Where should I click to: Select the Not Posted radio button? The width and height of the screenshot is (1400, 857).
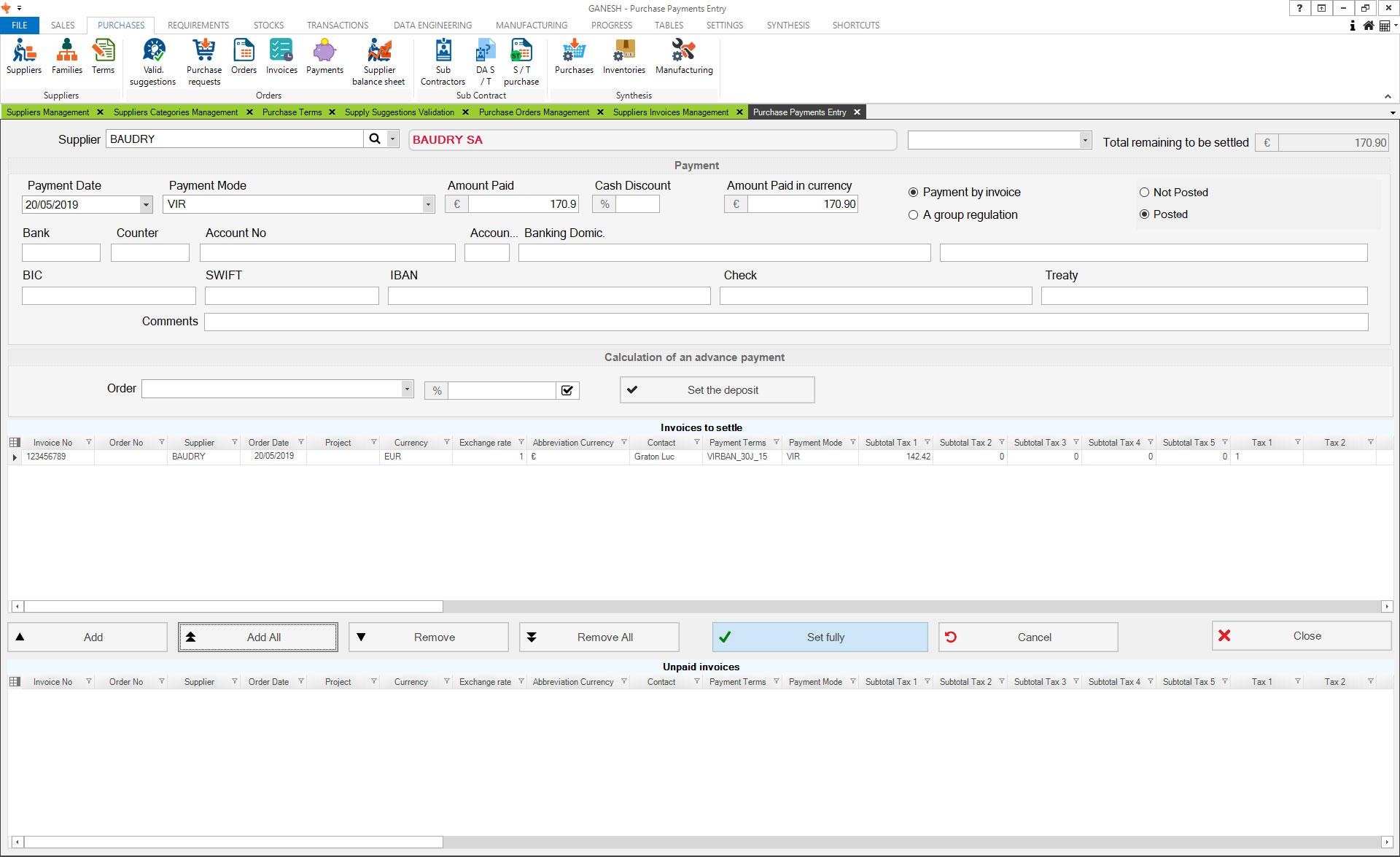[x=1144, y=193]
